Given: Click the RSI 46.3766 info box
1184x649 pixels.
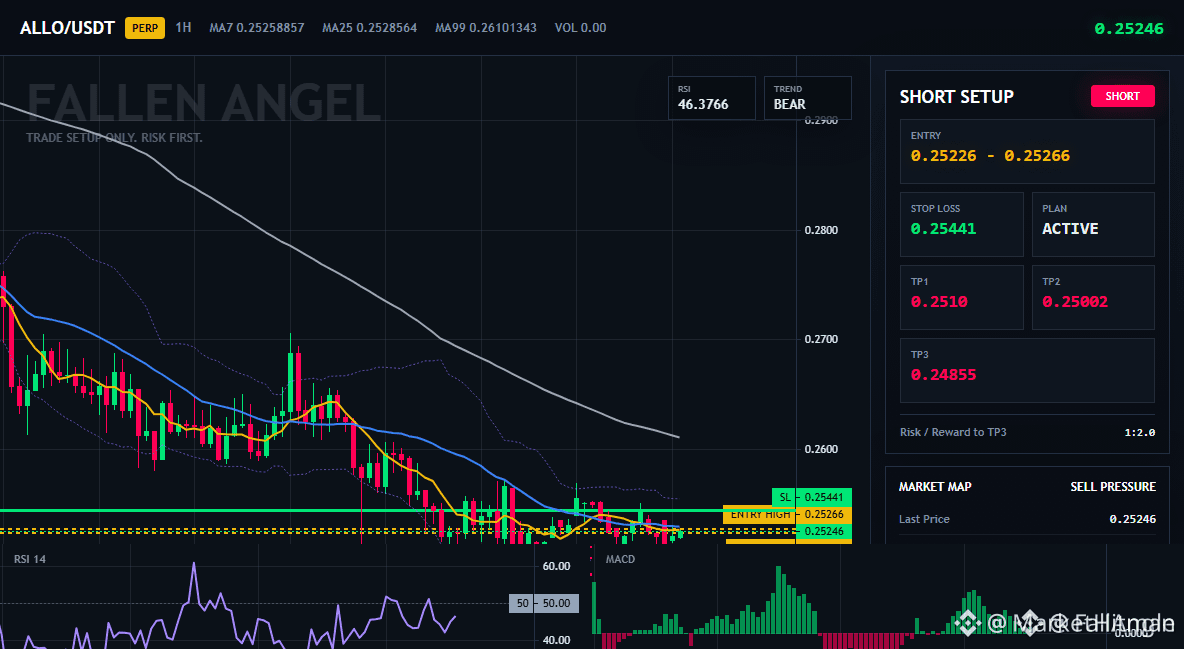Looking at the screenshot, I should pyautogui.click(x=711, y=97).
